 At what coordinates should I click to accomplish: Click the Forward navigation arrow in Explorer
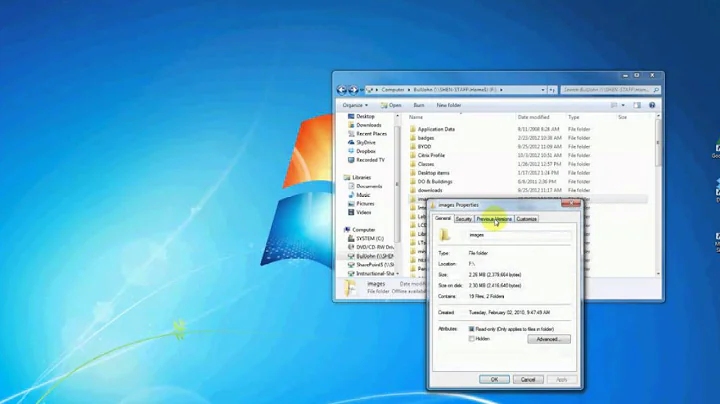(x=353, y=90)
